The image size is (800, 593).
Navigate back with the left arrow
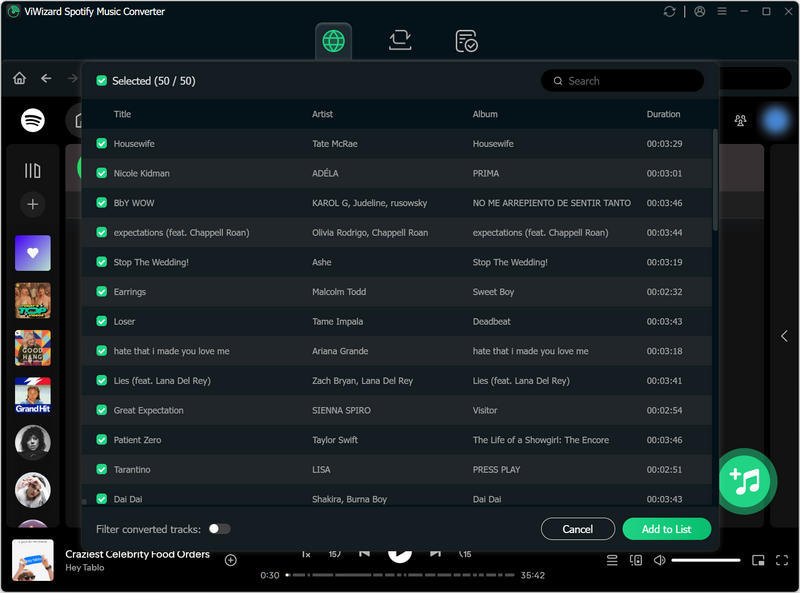point(46,78)
